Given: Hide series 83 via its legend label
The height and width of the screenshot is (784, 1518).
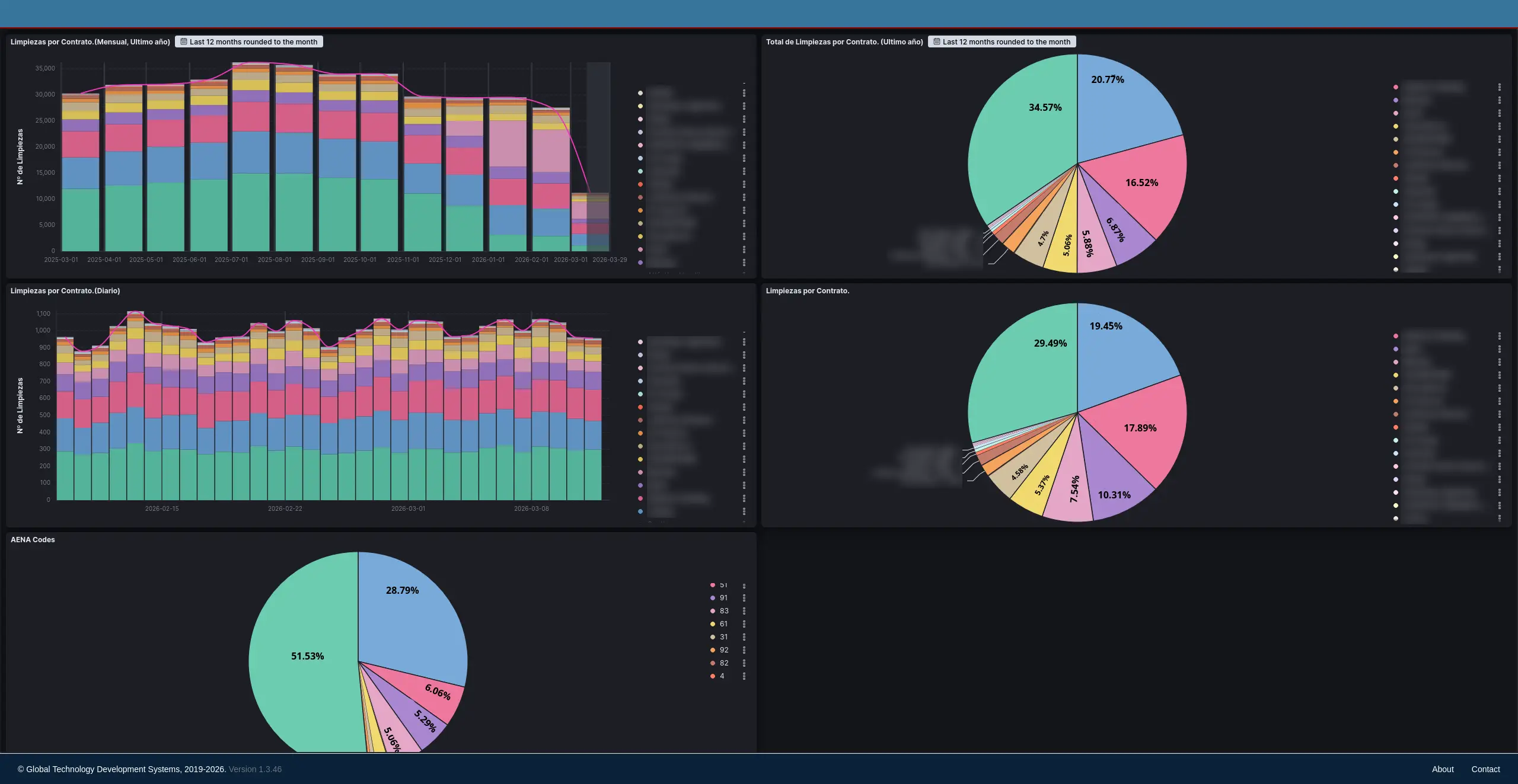Looking at the screenshot, I should coord(724,611).
